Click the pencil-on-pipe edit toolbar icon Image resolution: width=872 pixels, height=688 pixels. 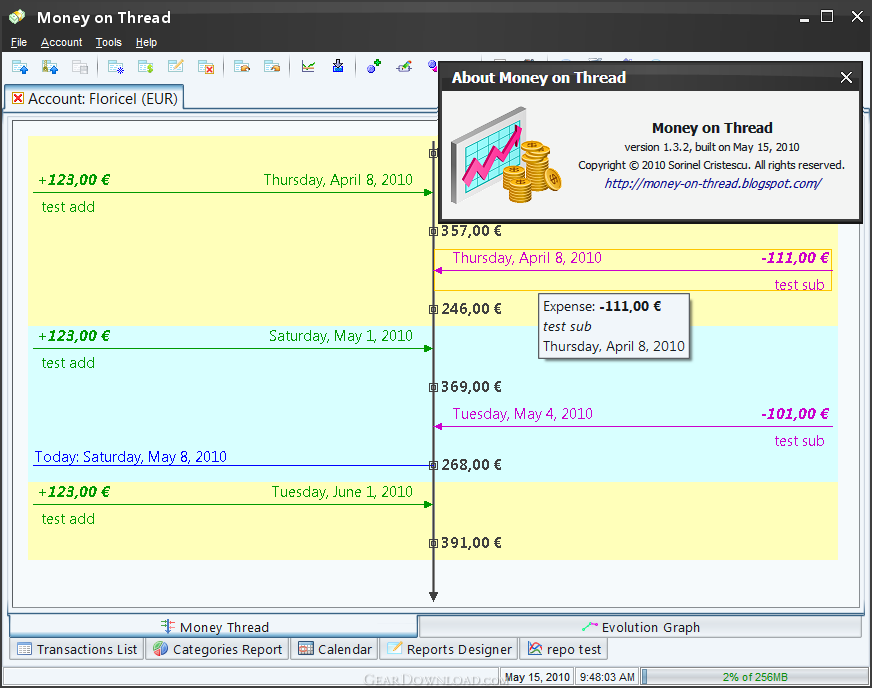click(404, 67)
